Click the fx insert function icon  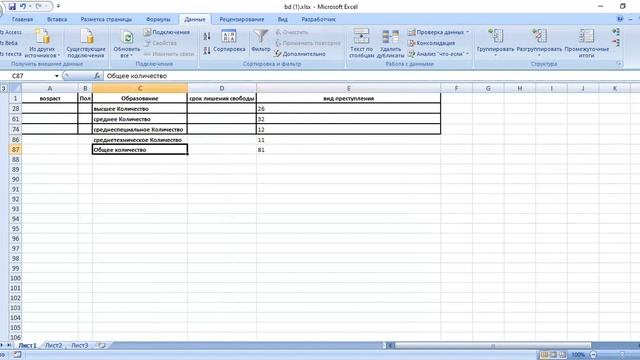pyautogui.click(x=97, y=76)
